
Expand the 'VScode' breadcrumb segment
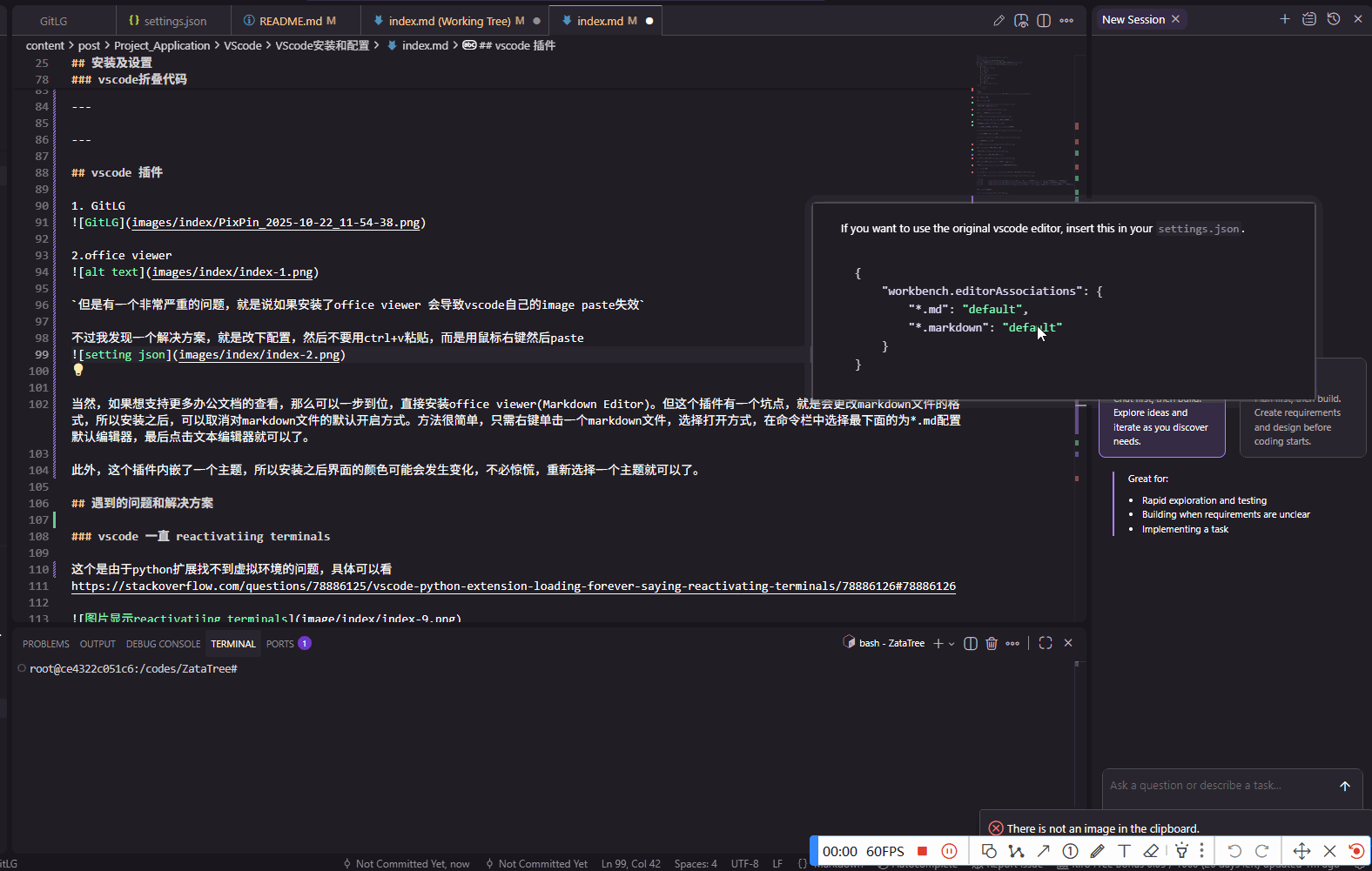(x=242, y=45)
